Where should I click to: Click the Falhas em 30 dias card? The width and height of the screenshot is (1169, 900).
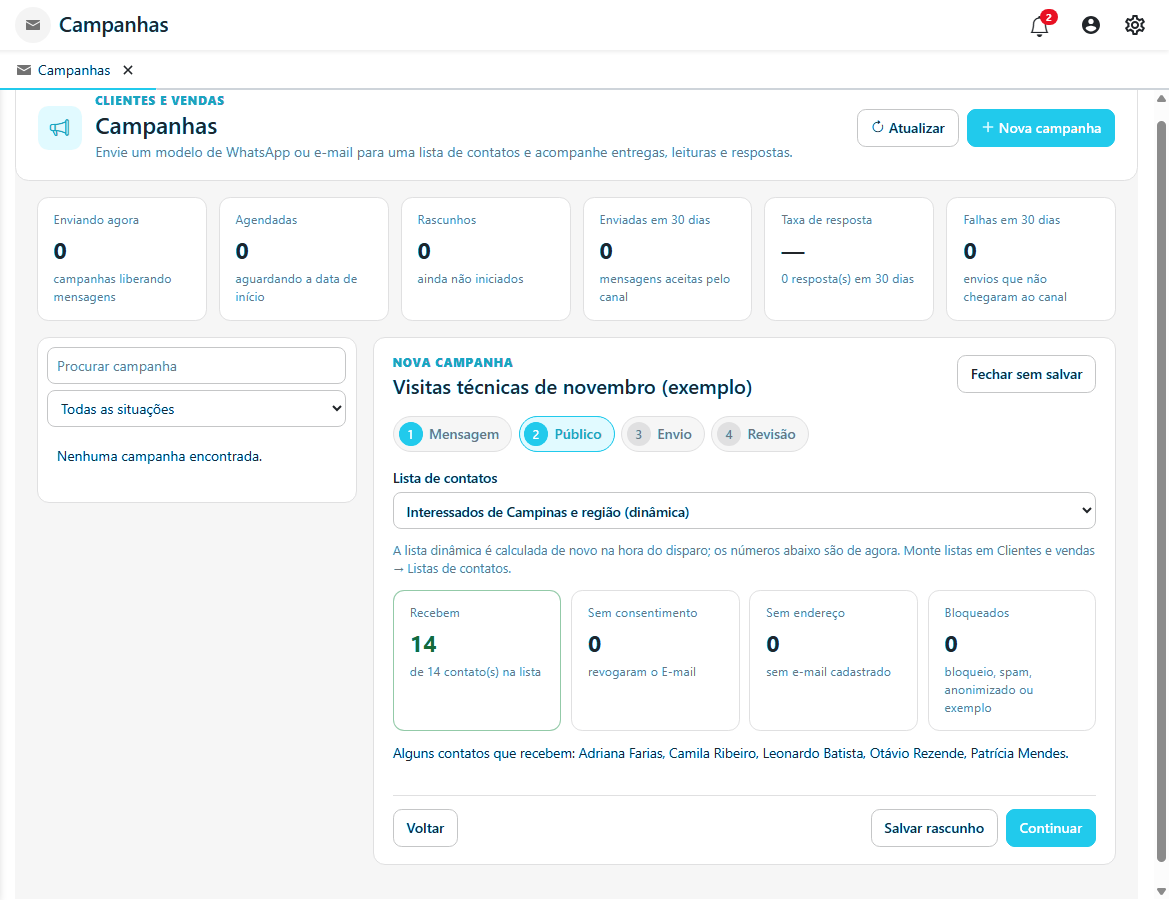[x=1030, y=259]
